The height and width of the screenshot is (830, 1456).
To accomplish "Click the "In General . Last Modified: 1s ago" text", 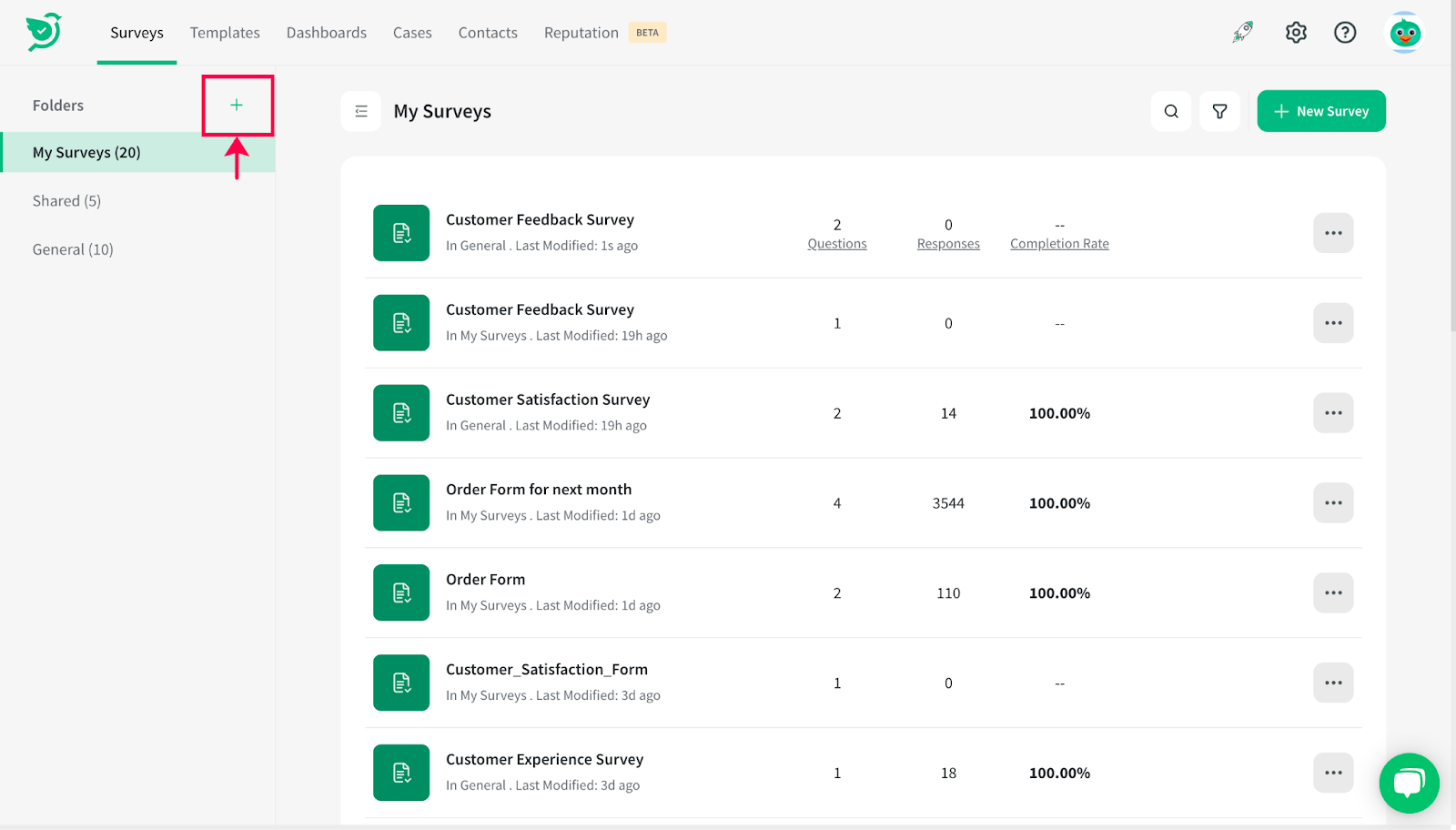I will [x=541, y=246].
